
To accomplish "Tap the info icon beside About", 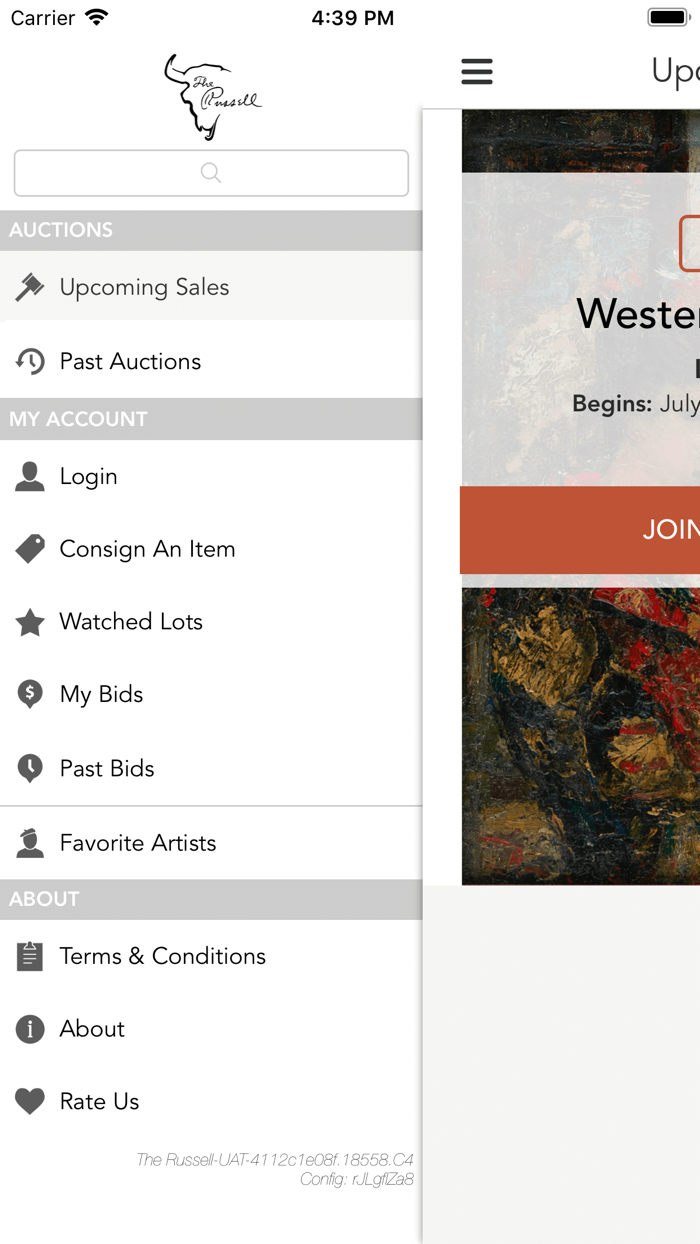I will [30, 1029].
